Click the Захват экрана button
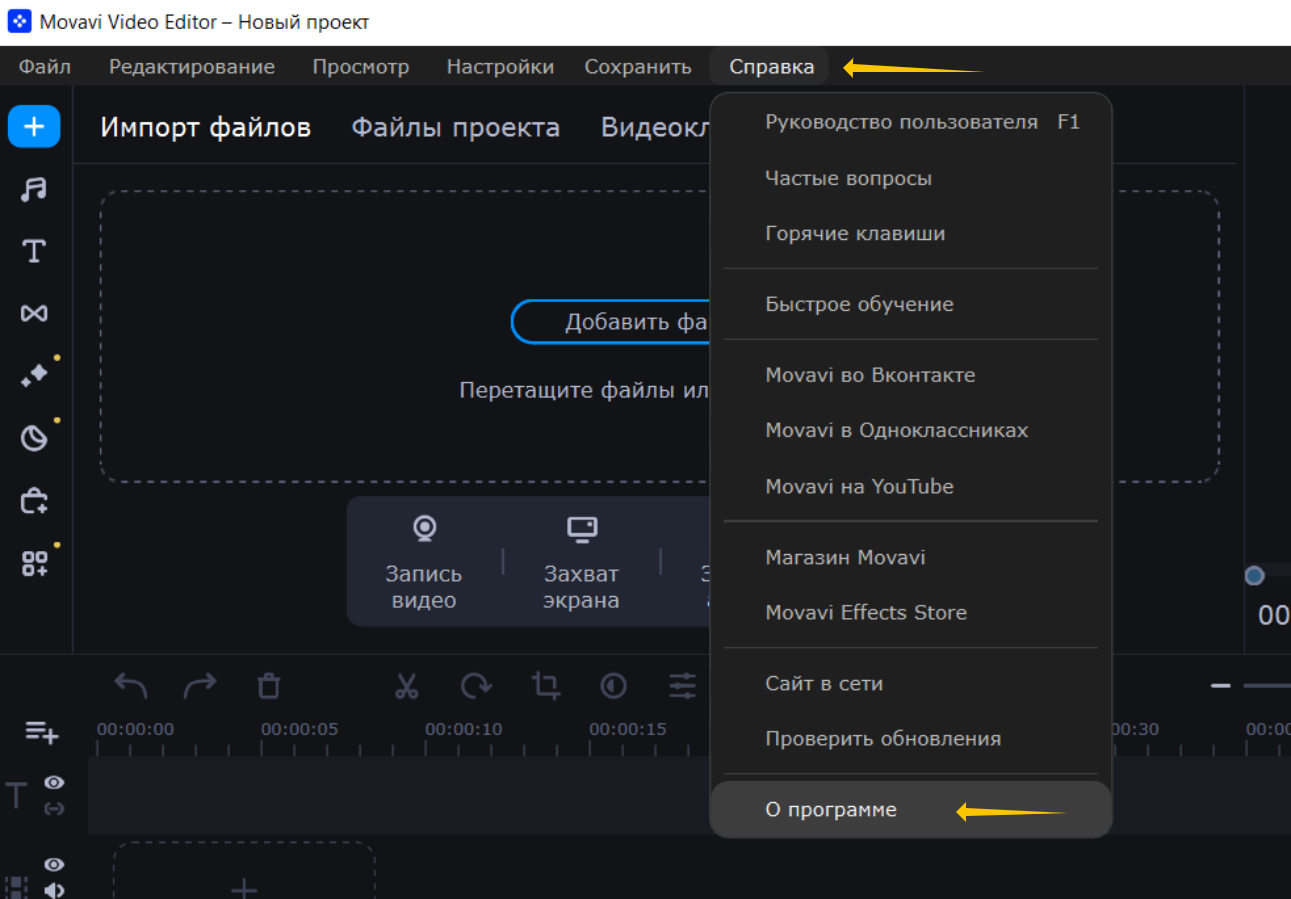1291x899 pixels. click(581, 562)
